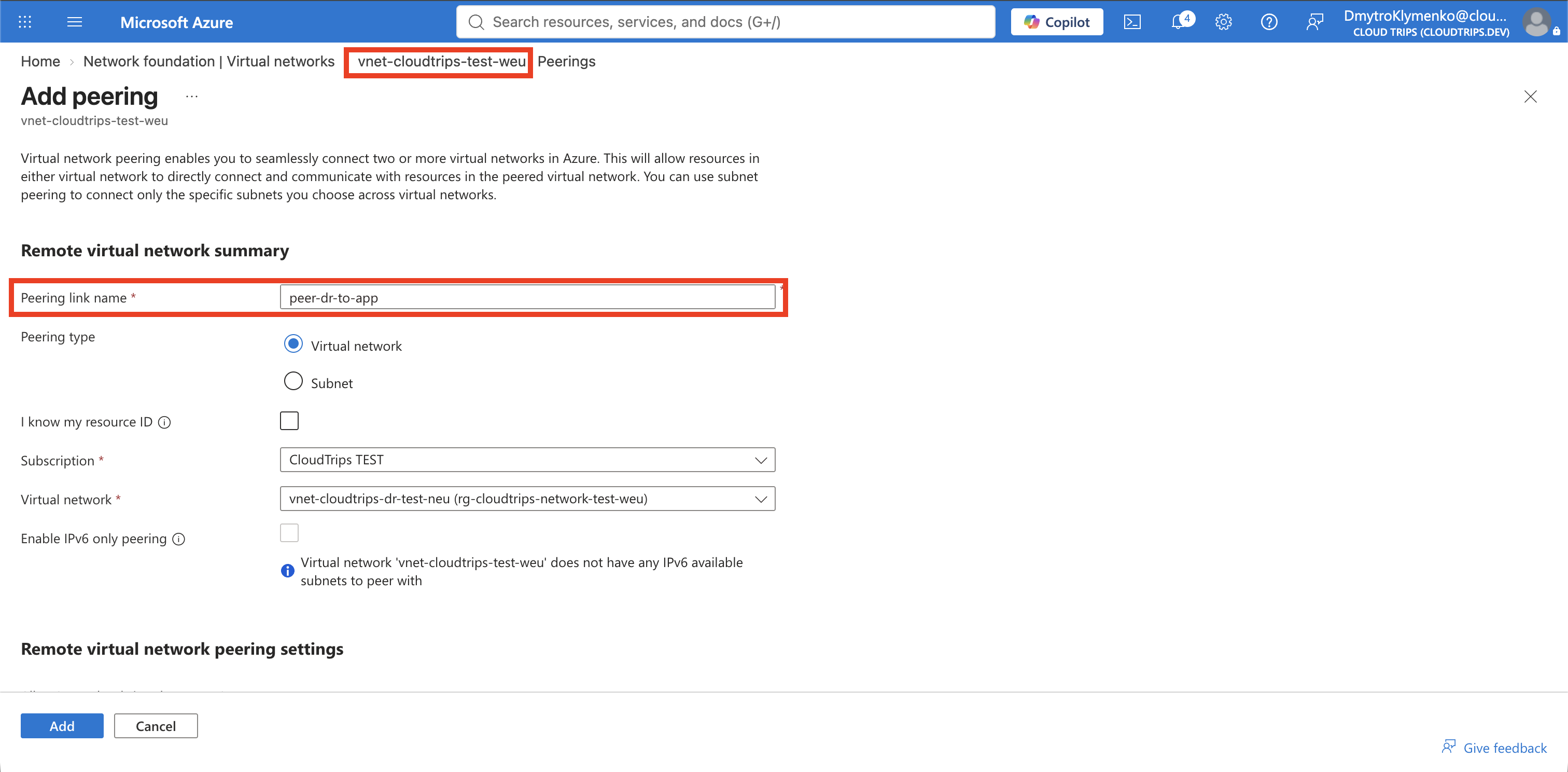The height and width of the screenshot is (772, 1568).
Task: Select Subnet peering type
Action: coord(293,381)
